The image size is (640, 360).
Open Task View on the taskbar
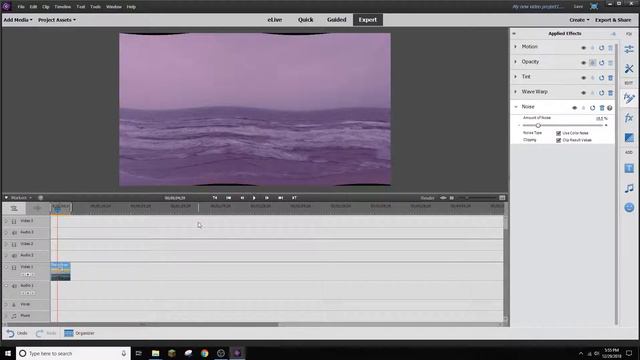coord(138,353)
